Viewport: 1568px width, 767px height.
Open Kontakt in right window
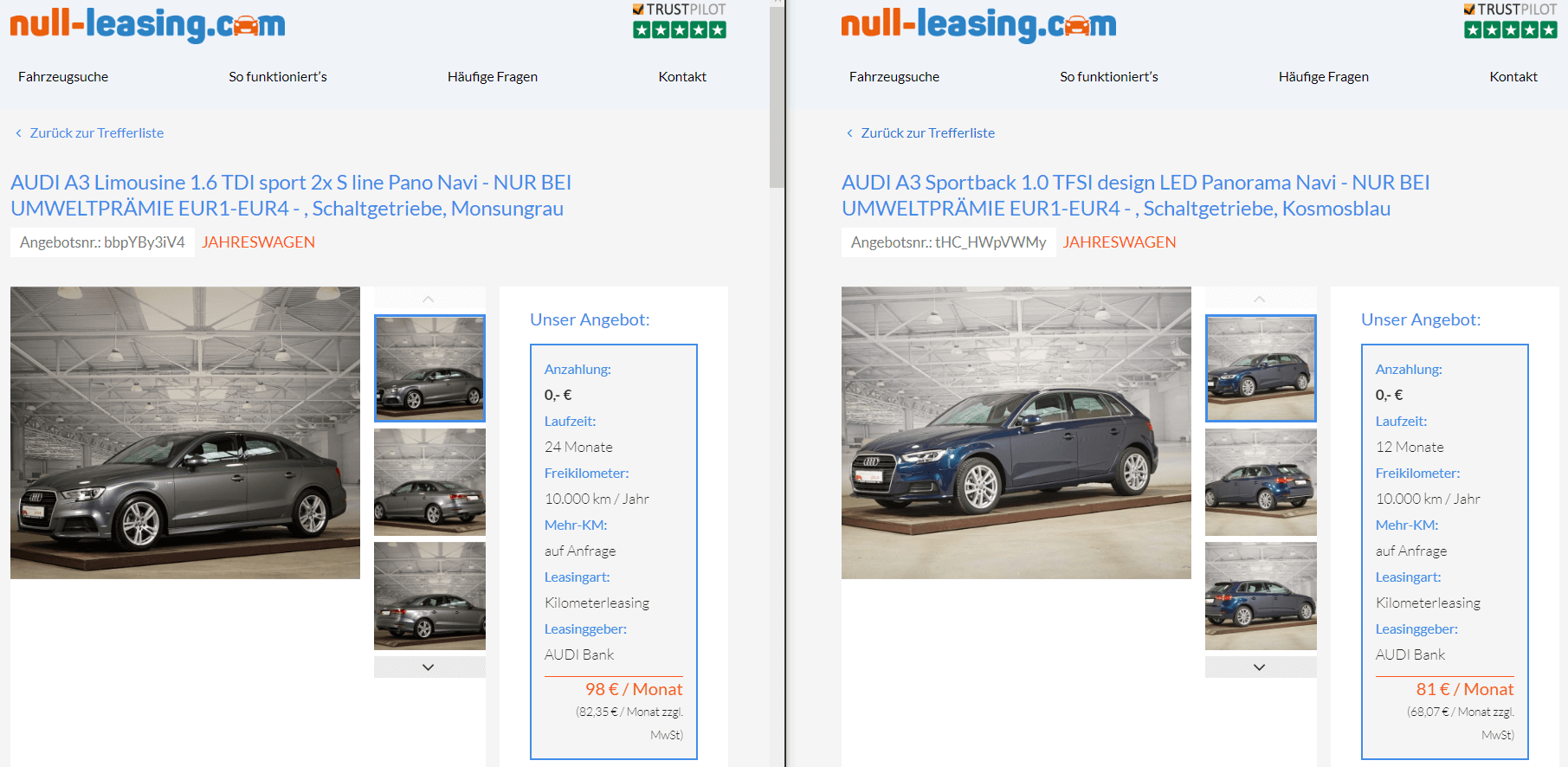coord(1513,76)
